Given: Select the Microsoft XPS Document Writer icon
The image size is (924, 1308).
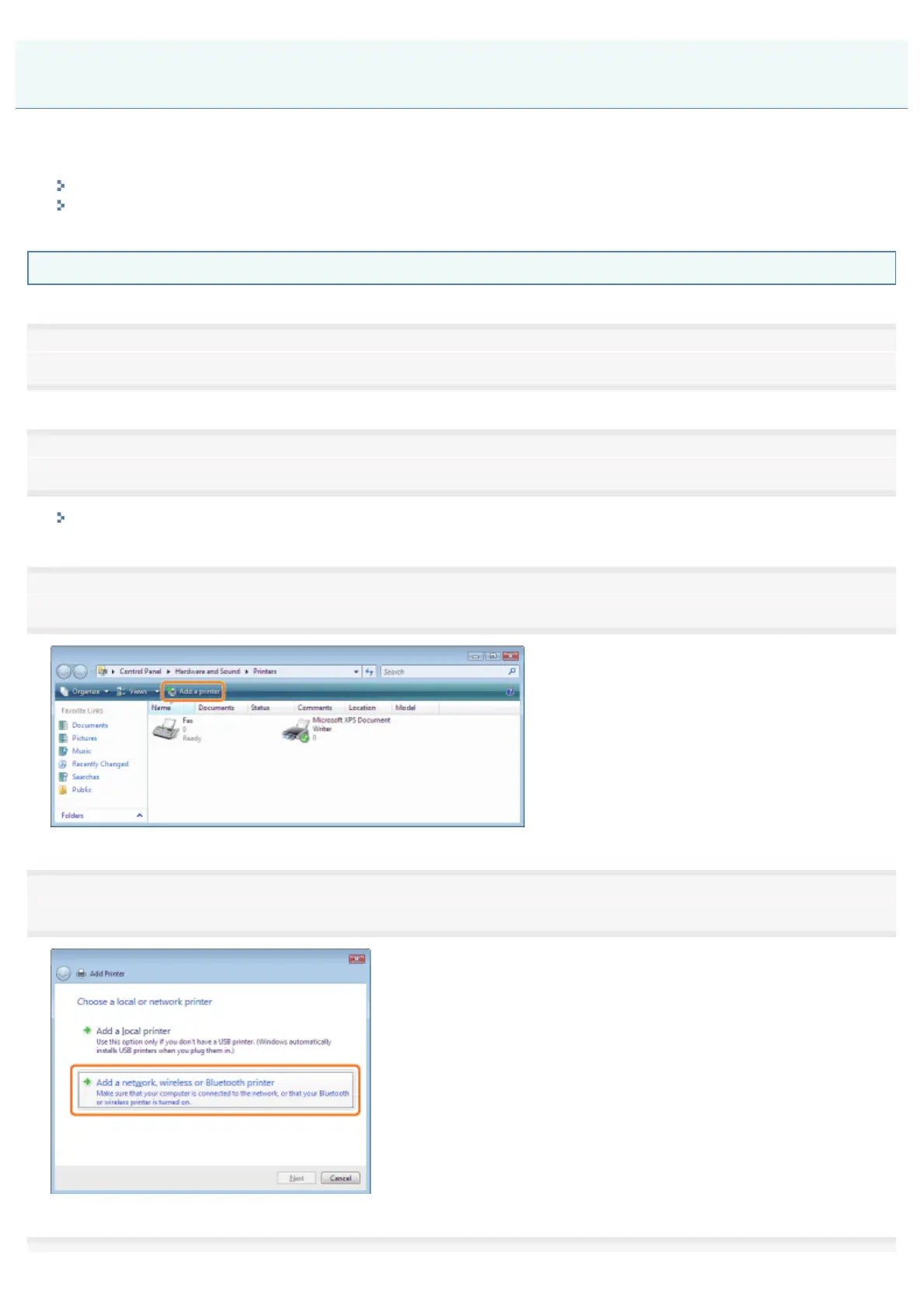Looking at the screenshot, I should [x=296, y=730].
